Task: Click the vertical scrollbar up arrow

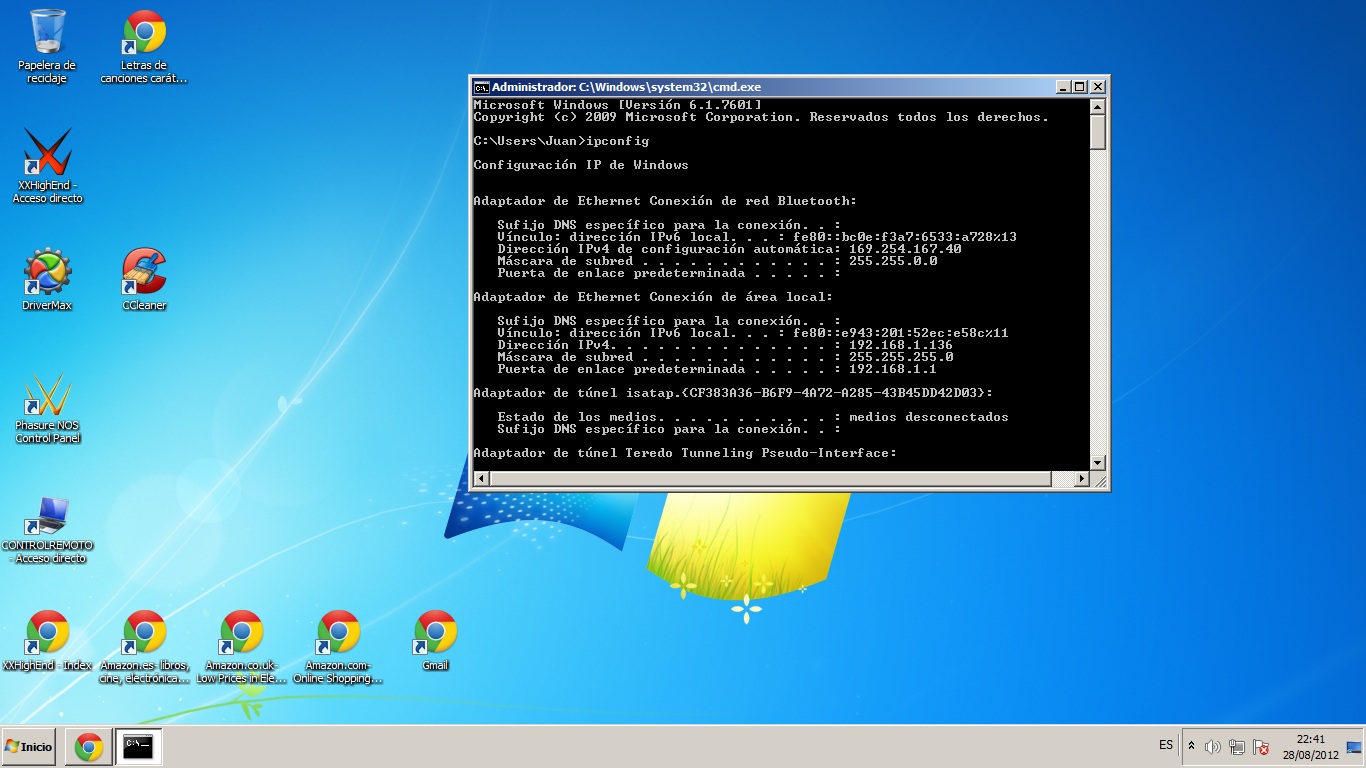Action: [1097, 107]
